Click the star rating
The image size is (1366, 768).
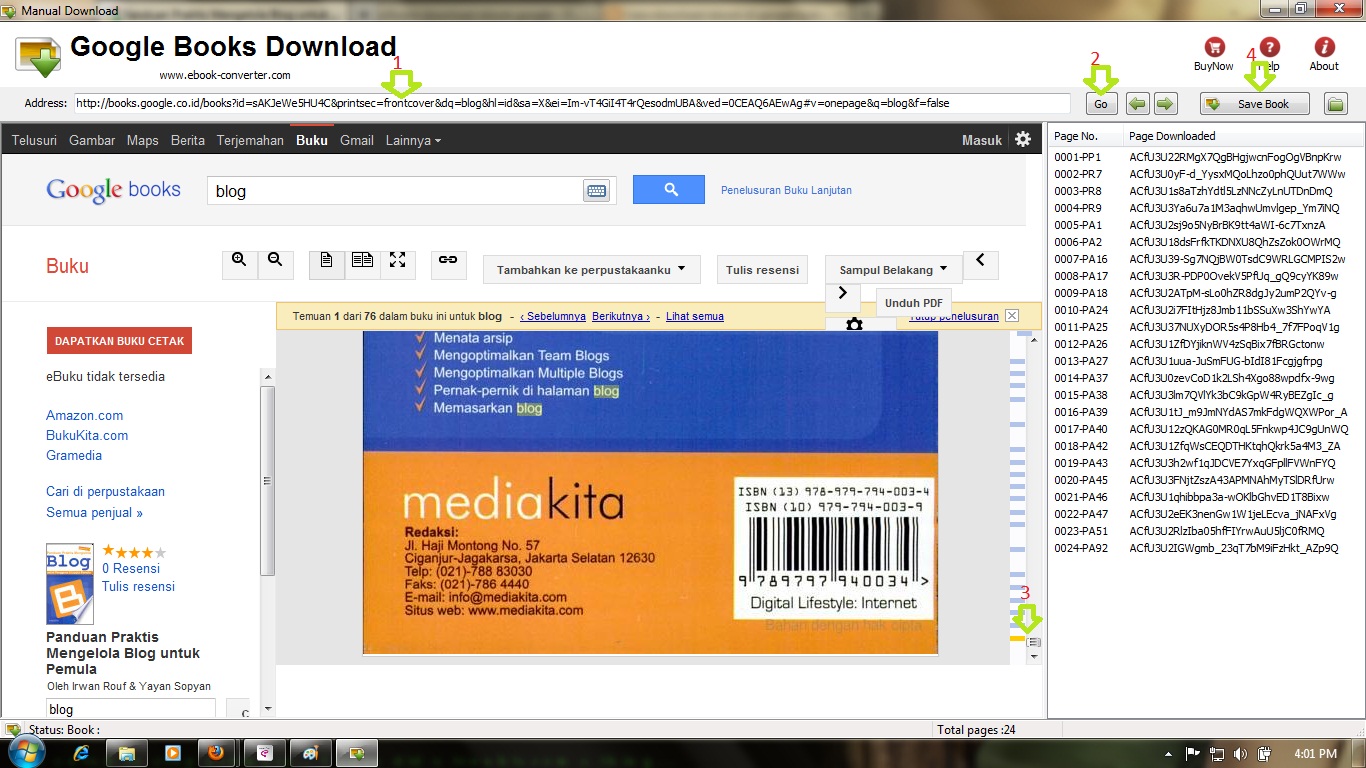[x=134, y=552]
